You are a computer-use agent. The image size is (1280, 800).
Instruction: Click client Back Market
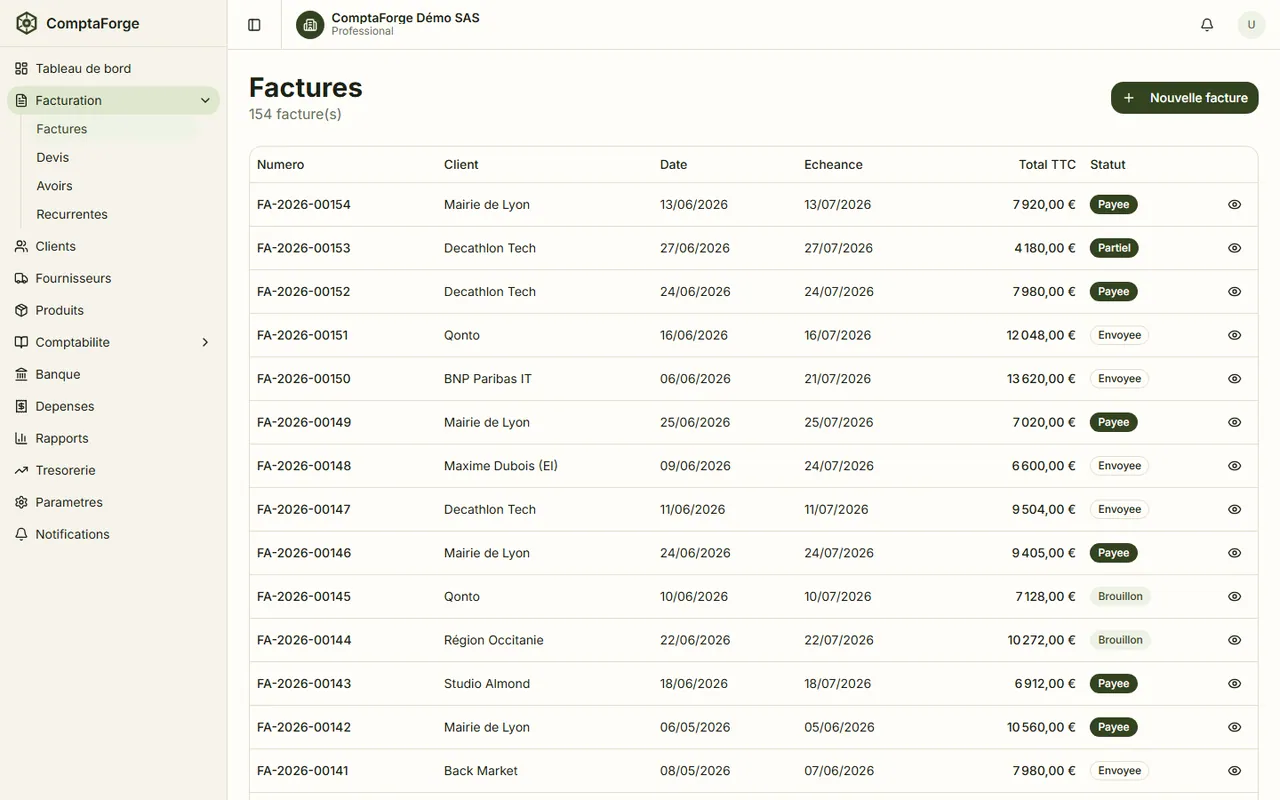click(x=481, y=771)
